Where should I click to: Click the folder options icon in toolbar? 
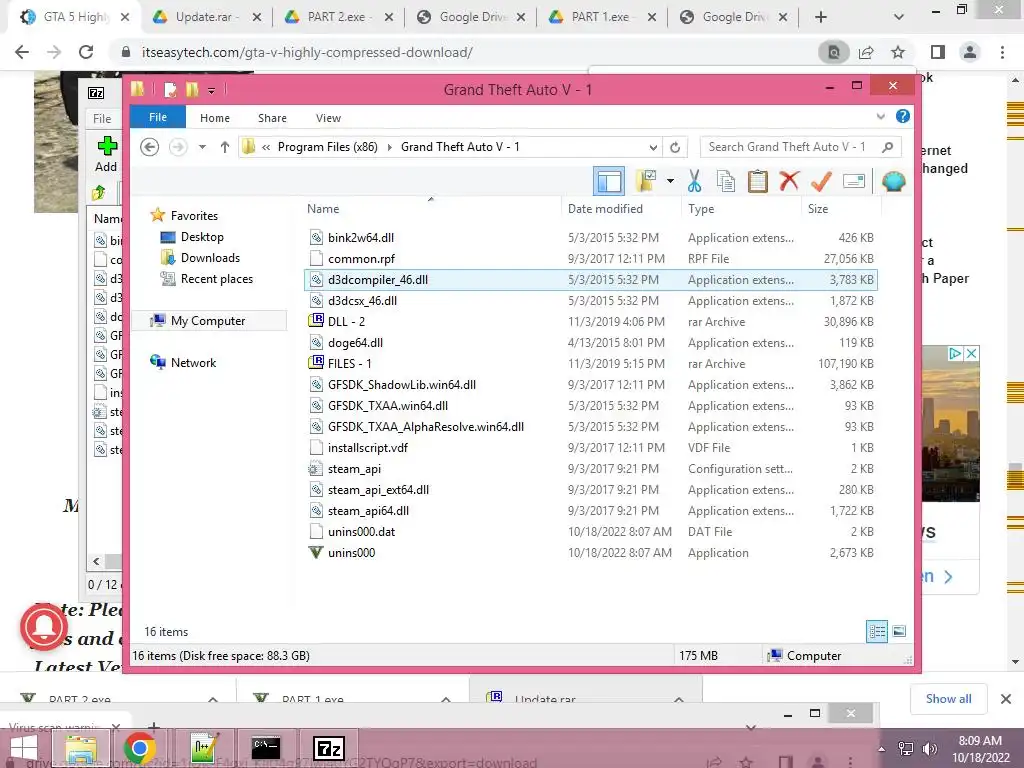tap(645, 181)
